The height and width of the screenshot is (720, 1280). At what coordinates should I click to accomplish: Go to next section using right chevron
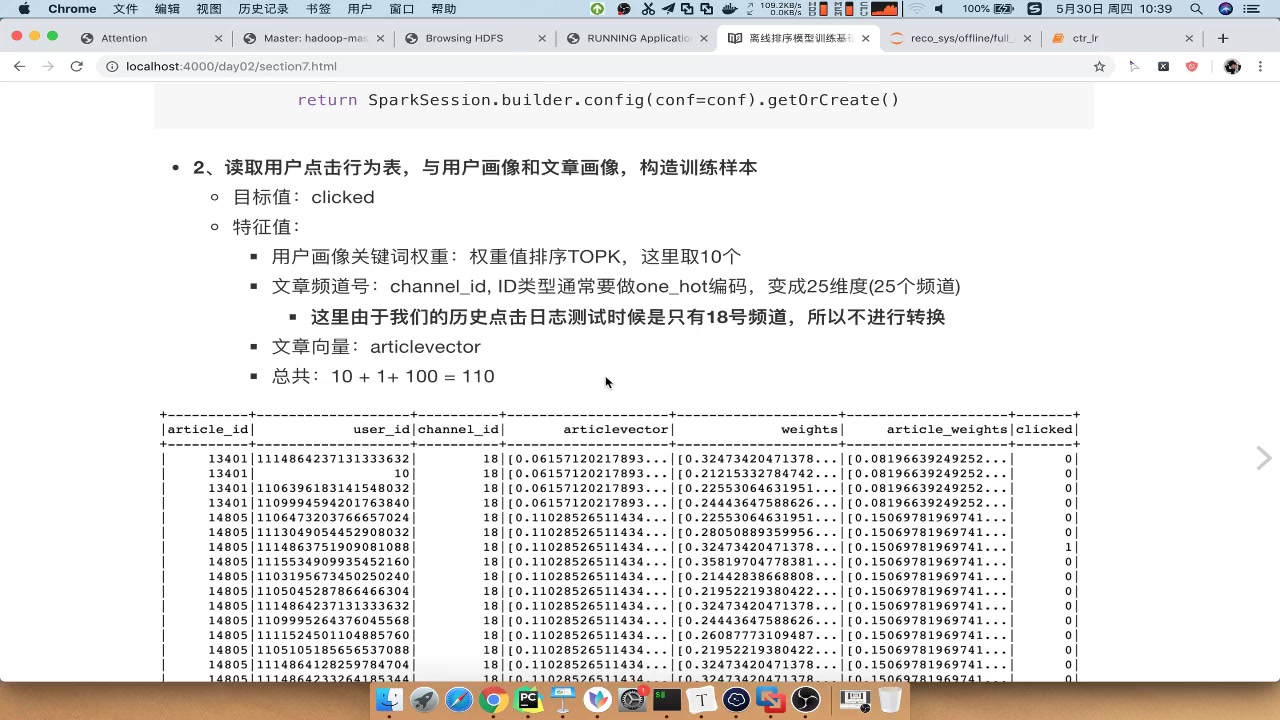(1264, 458)
